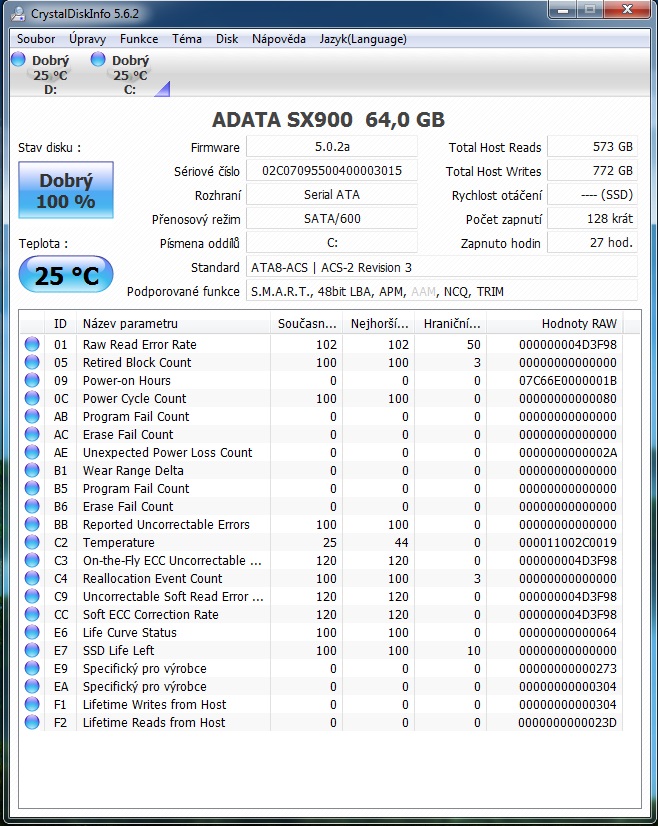Viewport: 658px width, 826px height.
Task: Click the status orb for Reallocation Event Count
Action: click(32, 578)
